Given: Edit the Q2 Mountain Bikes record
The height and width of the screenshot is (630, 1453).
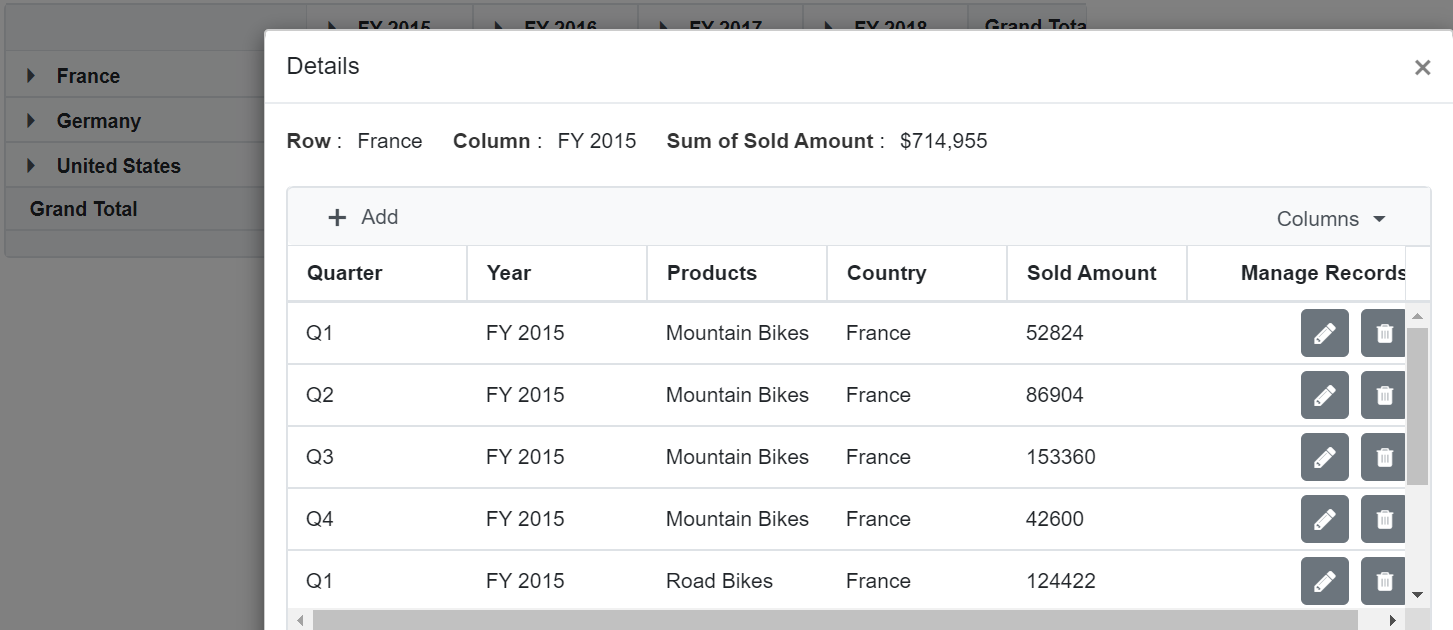Looking at the screenshot, I should tap(1324, 394).
